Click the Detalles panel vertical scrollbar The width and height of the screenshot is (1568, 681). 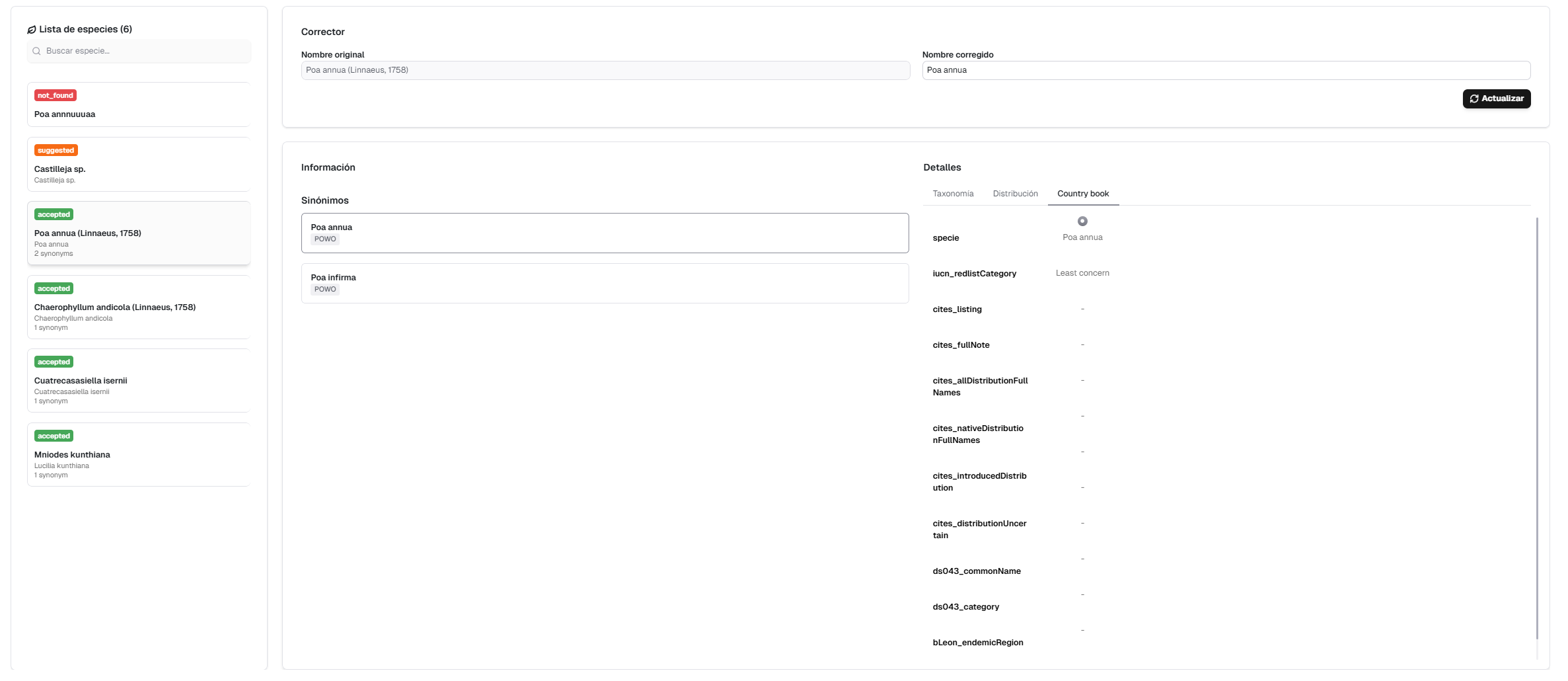point(1537,428)
